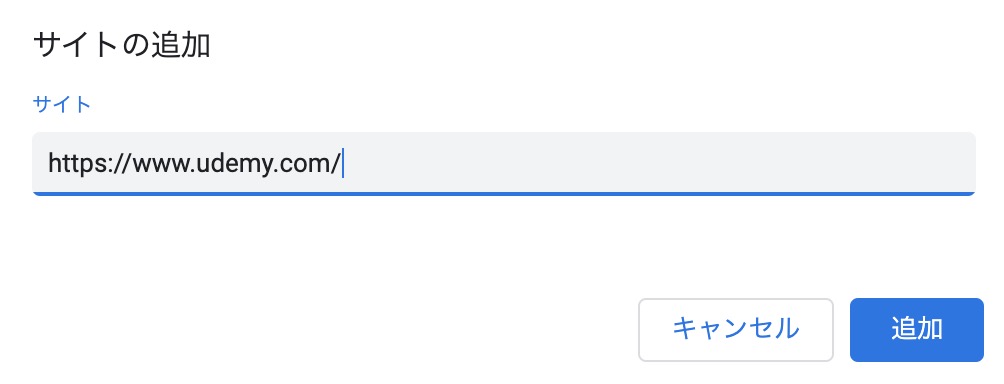Click the blue サイト field label
Viewport: 1004px width, 384px height.
click(x=61, y=104)
